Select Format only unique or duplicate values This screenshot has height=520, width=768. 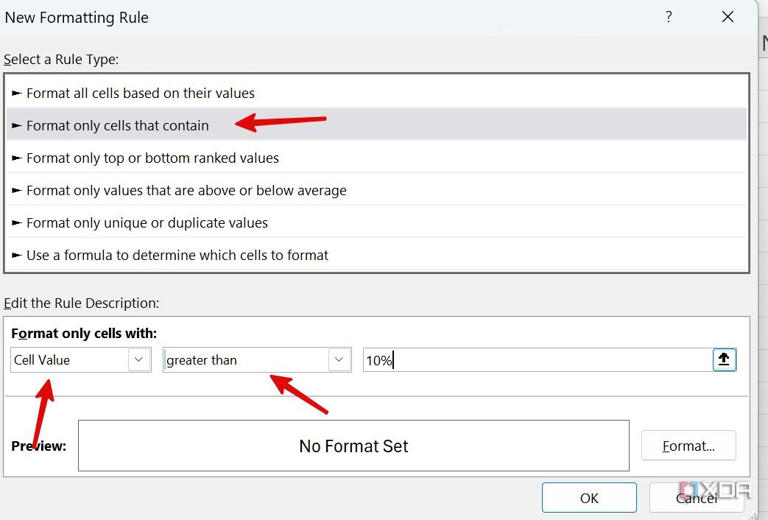point(147,222)
